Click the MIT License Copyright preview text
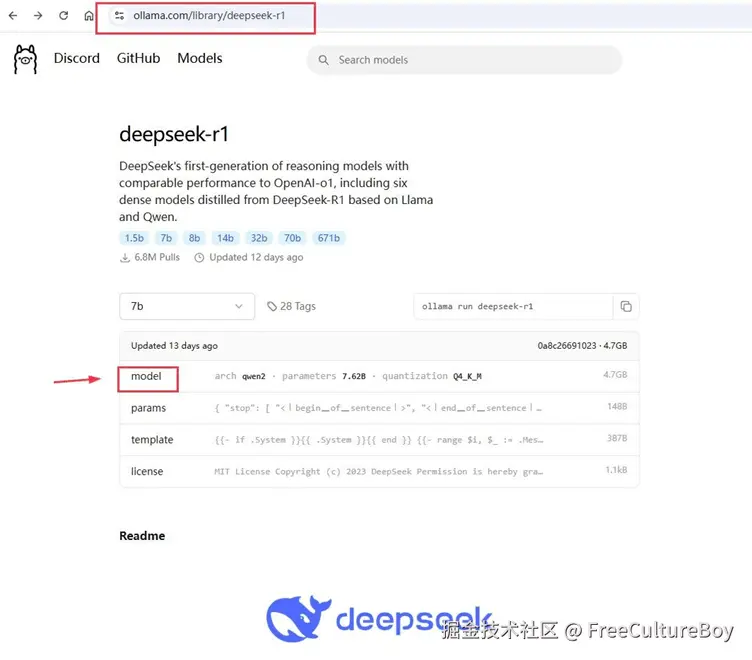The image size is (752, 660). click(x=379, y=471)
